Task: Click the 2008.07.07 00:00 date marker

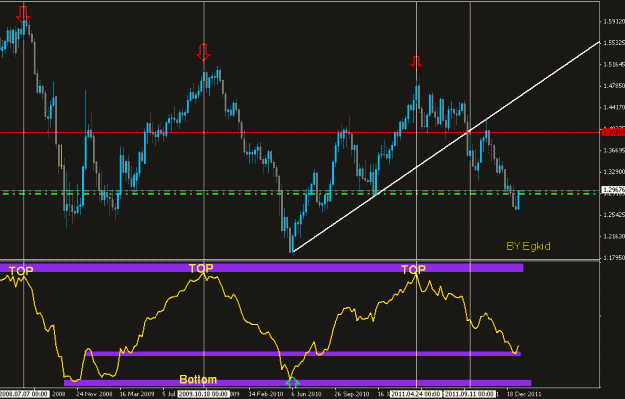Action: coord(24,394)
